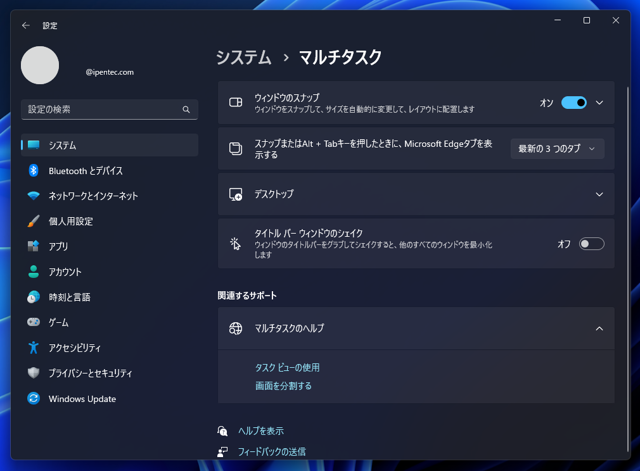
Task: Click the vertical scrollbar on right
Action: 627,269
